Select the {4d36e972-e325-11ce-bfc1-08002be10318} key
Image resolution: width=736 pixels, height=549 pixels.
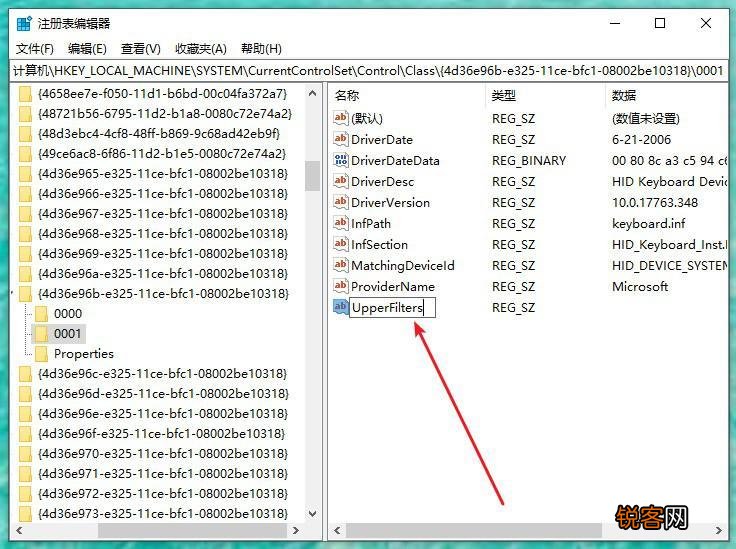tap(162, 493)
